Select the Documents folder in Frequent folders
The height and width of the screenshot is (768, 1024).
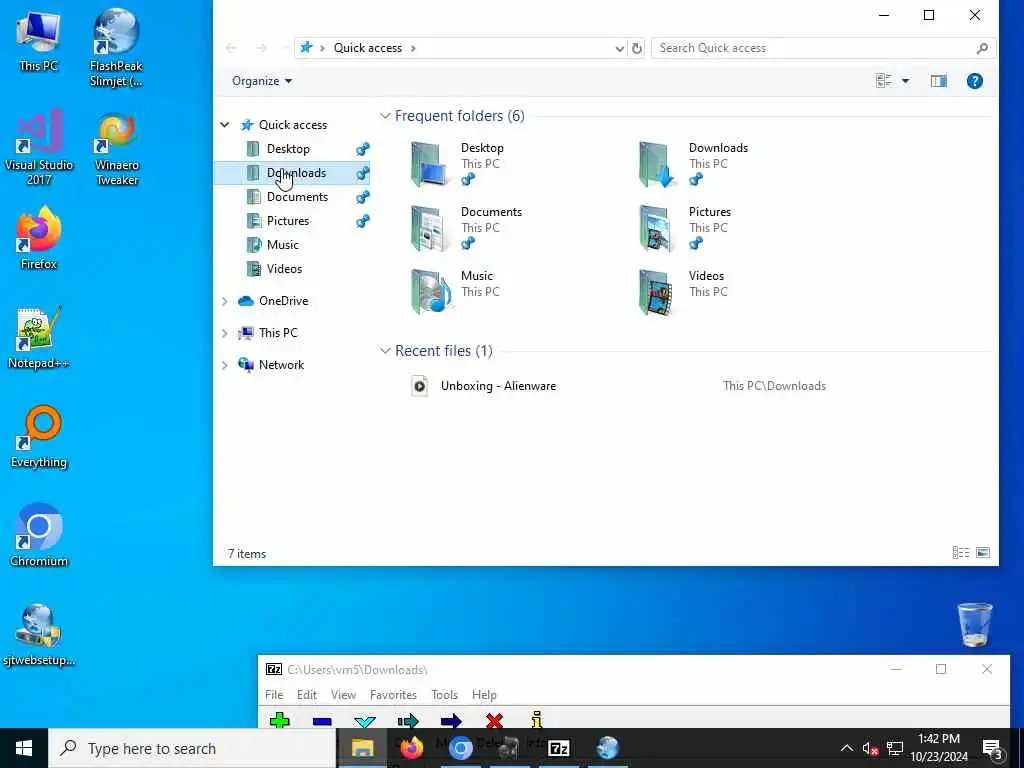(466, 228)
